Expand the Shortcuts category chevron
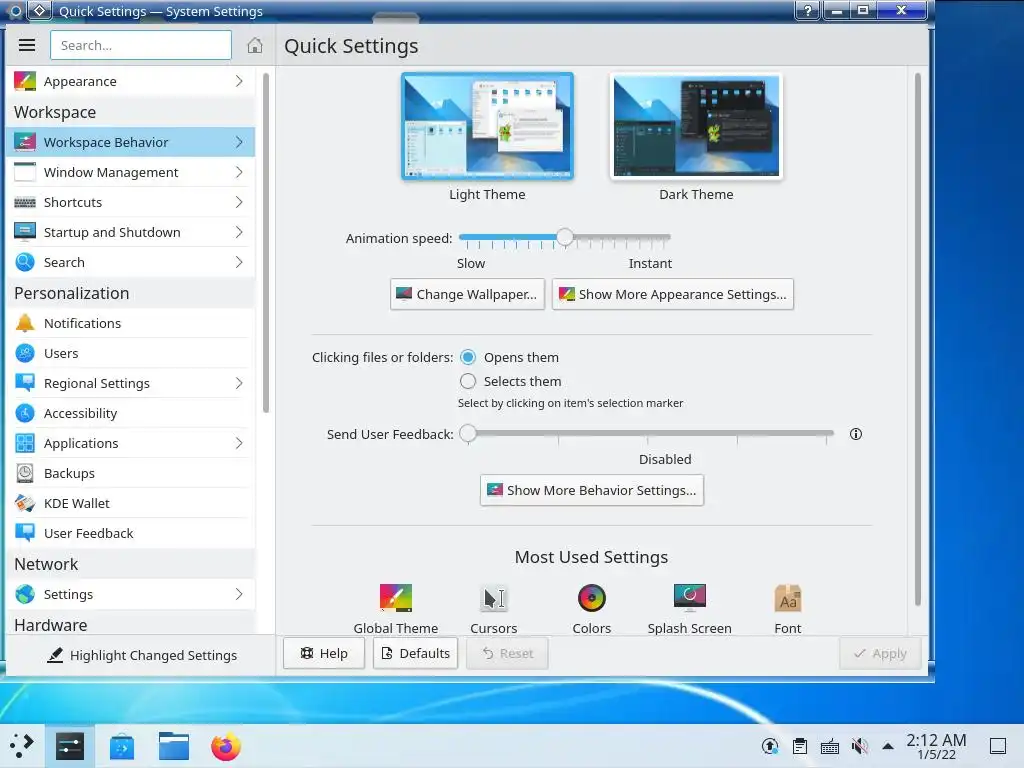This screenshot has width=1024, height=768. coord(239,202)
